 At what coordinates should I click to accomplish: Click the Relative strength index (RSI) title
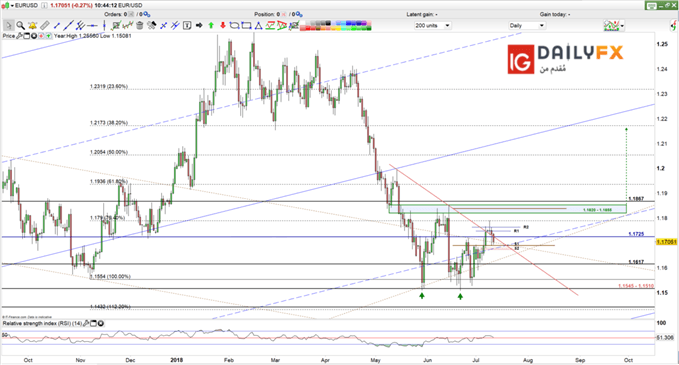click(42, 323)
